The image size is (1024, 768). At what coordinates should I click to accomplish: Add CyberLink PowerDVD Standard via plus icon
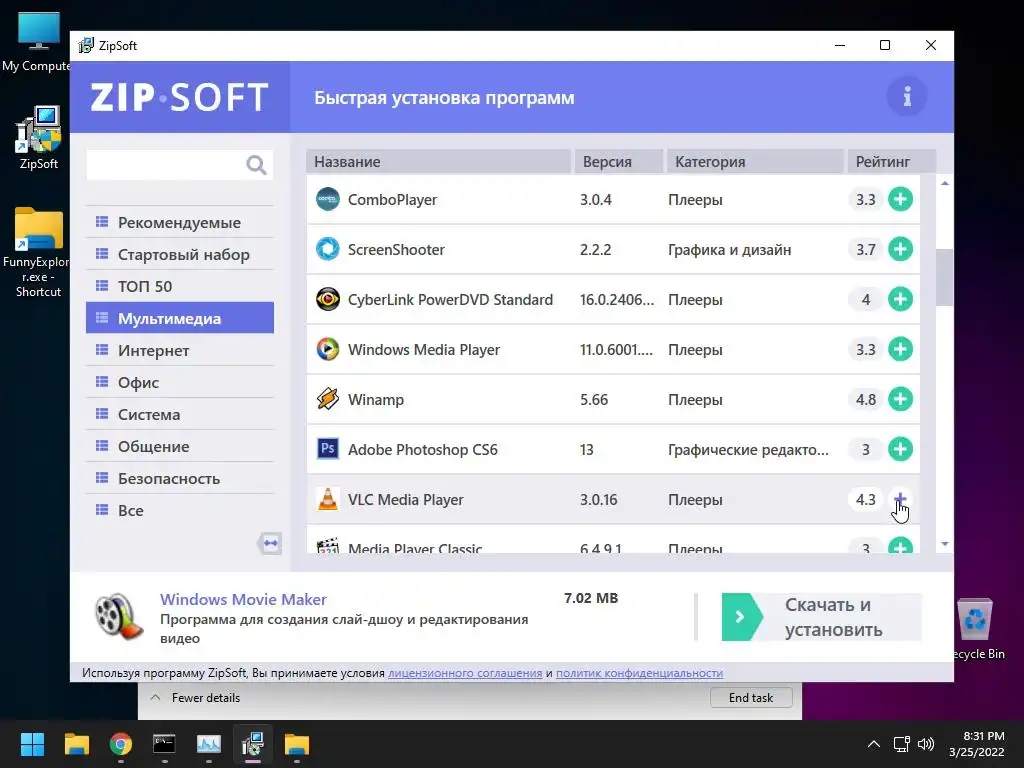(x=900, y=299)
